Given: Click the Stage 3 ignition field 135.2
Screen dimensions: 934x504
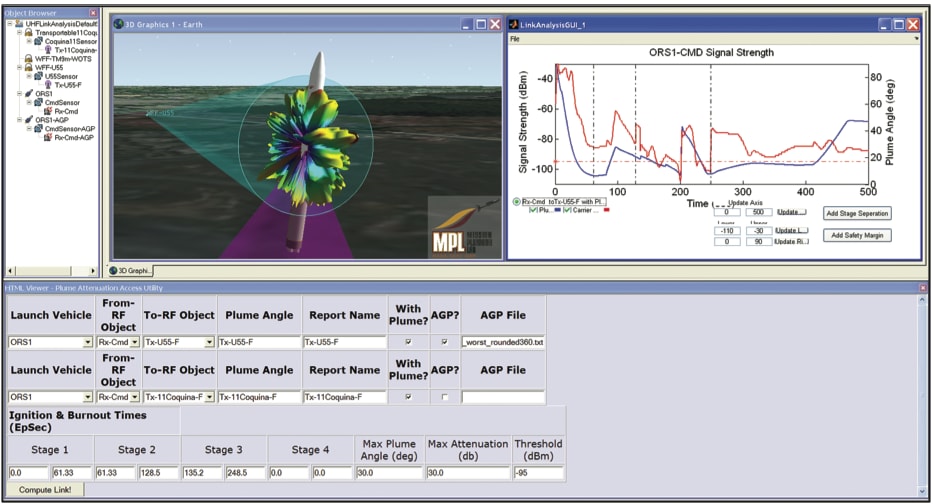Looking at the screenshot, I should click(x=202, y=472).
